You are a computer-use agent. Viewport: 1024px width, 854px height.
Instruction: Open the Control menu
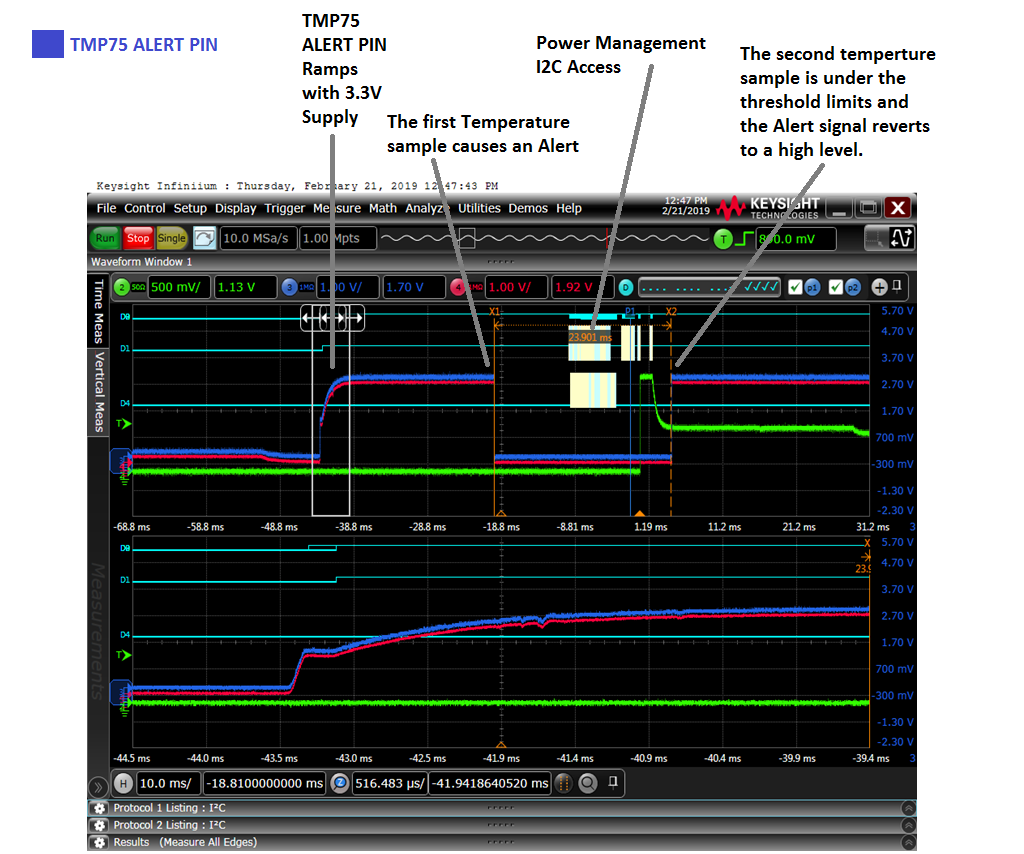tap(144, 208)
